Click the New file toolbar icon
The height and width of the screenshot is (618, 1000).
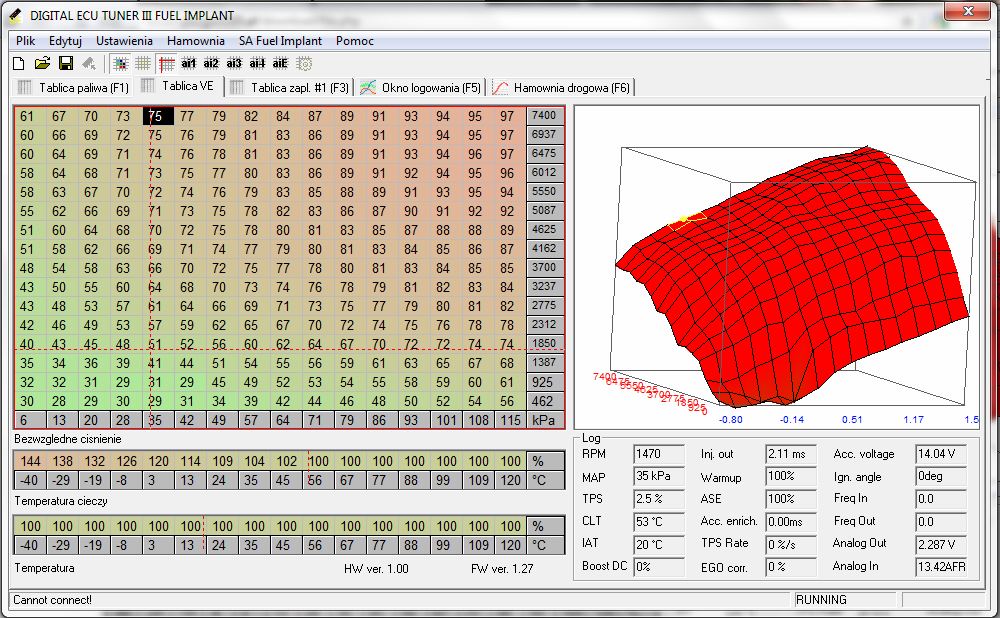19,64
